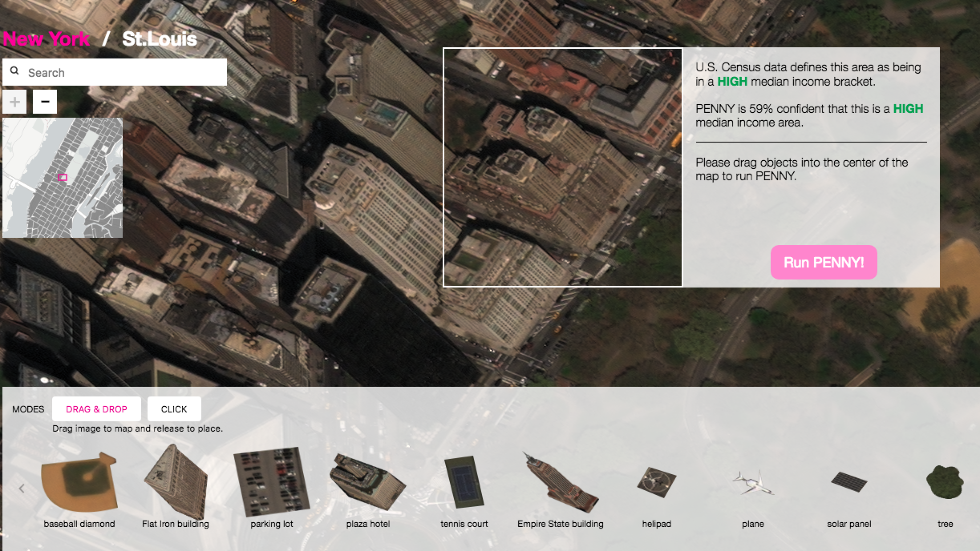
Task: Click the Manhattan minimap
Action: point(62,178)
